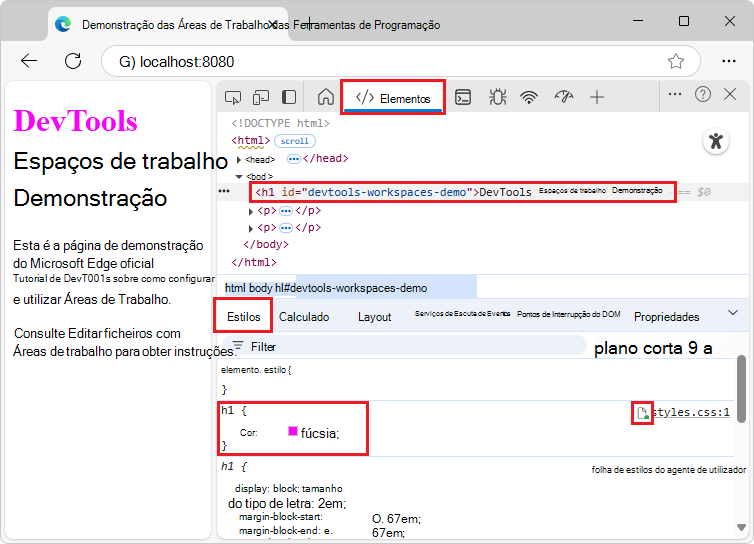Switch to the Calculado tab
754x544 pixels.
coord(304,317)
